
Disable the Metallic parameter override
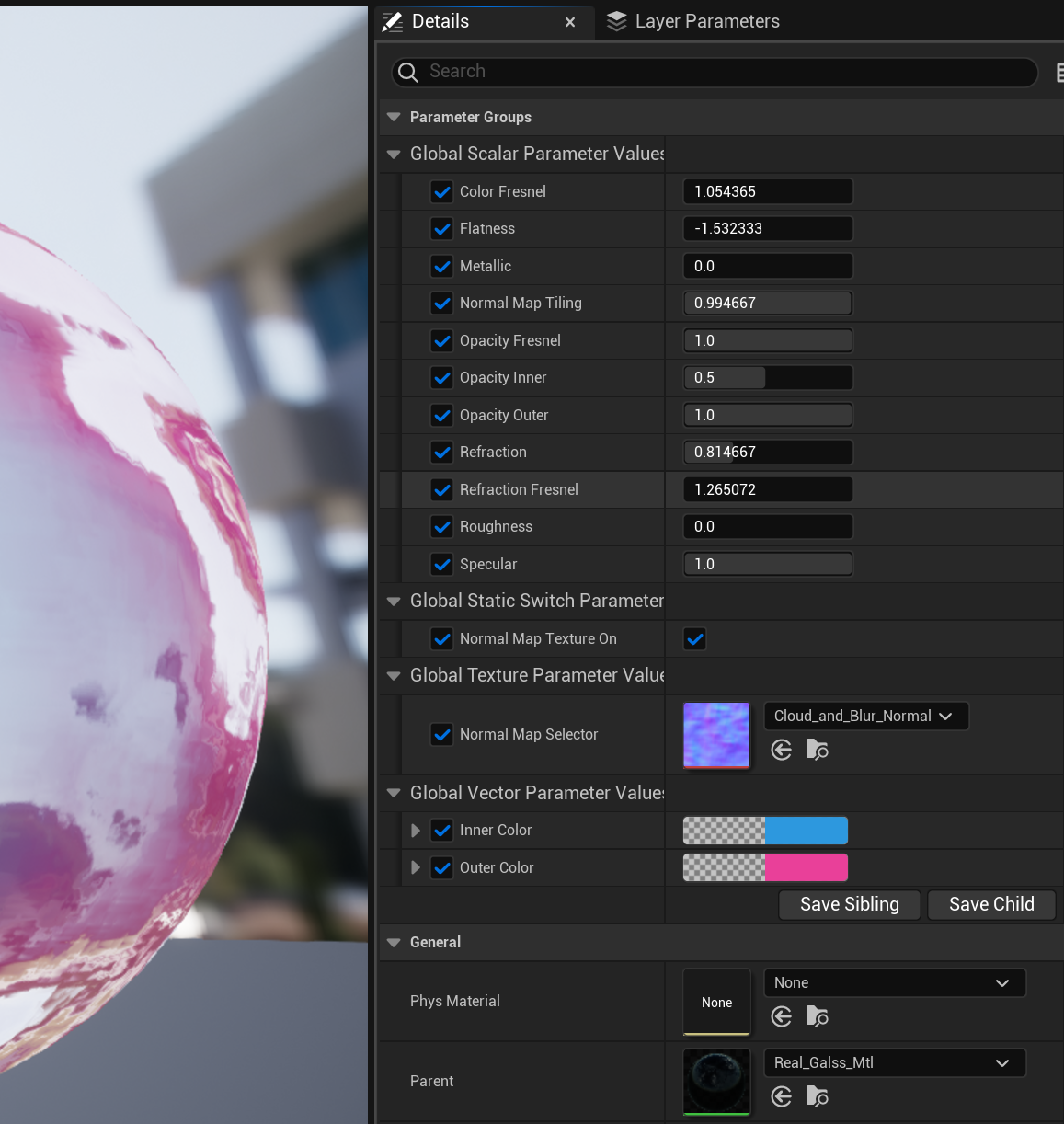coord(442,266)
